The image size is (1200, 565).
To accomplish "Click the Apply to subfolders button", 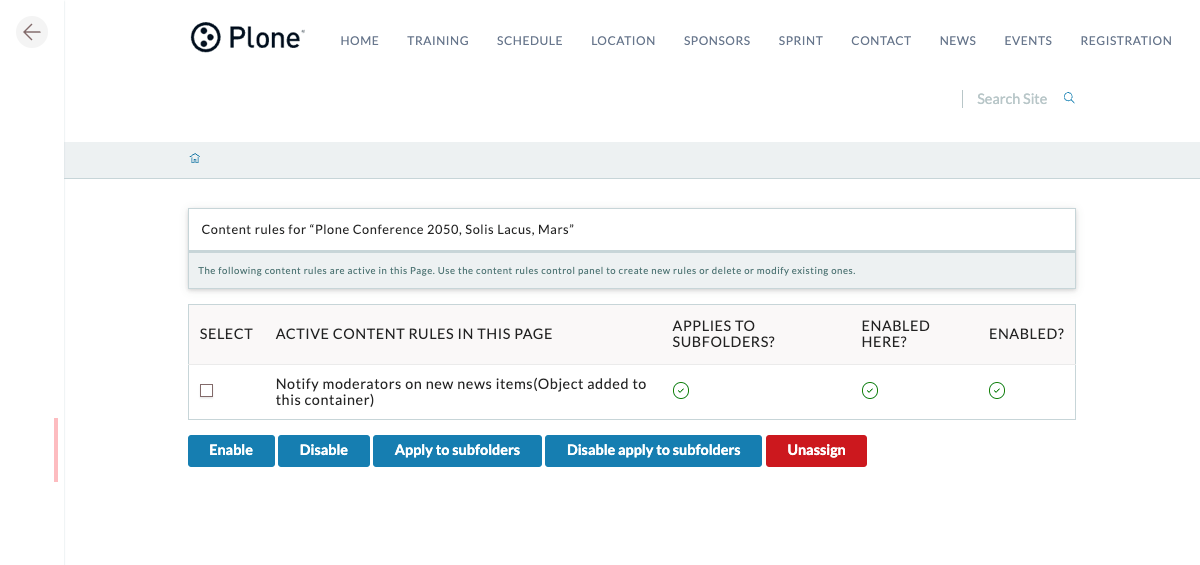I will (457, 450).
